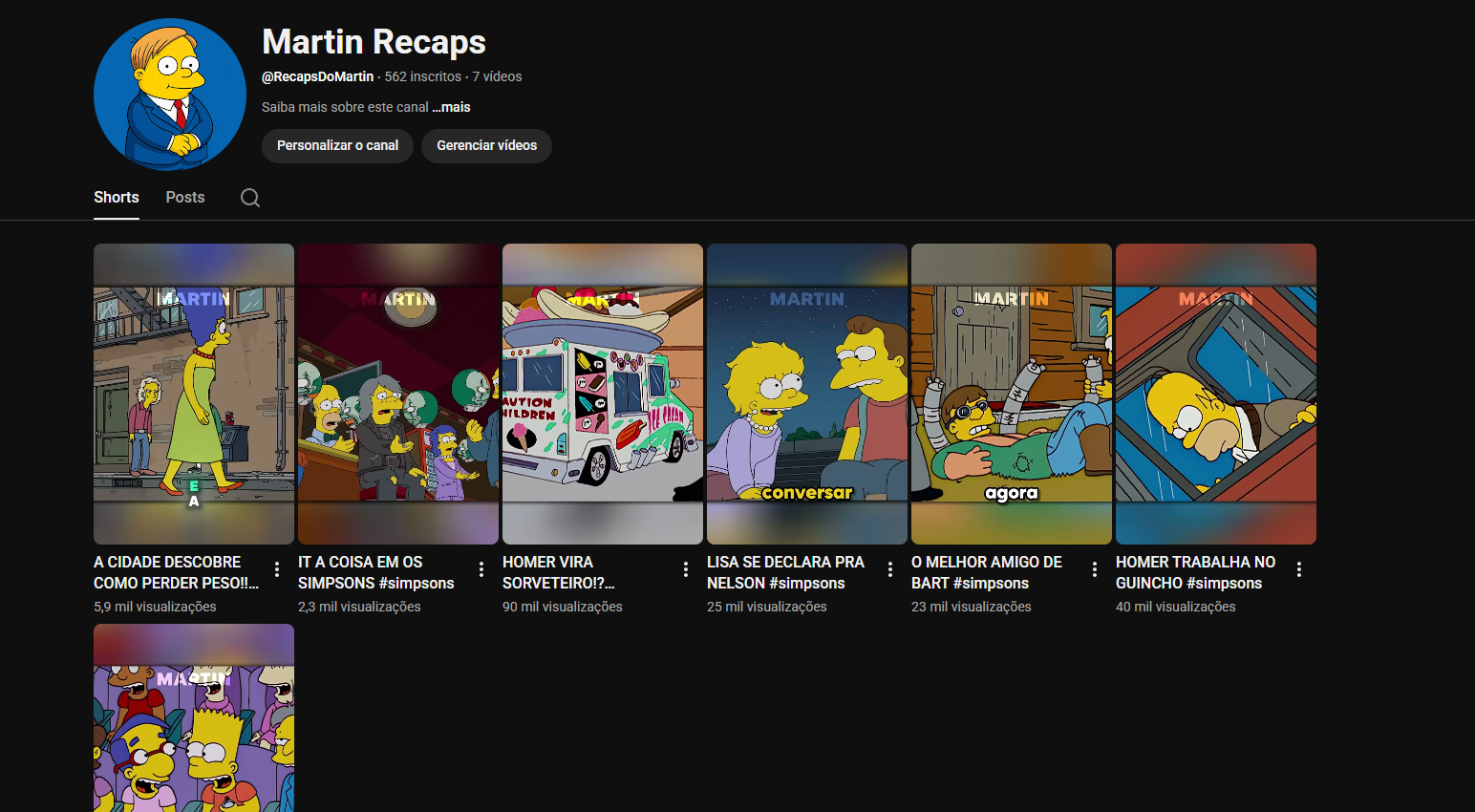
Task: Open options menu for O MELHOR AMIGO short
Action: click(x=1095, y=569)
